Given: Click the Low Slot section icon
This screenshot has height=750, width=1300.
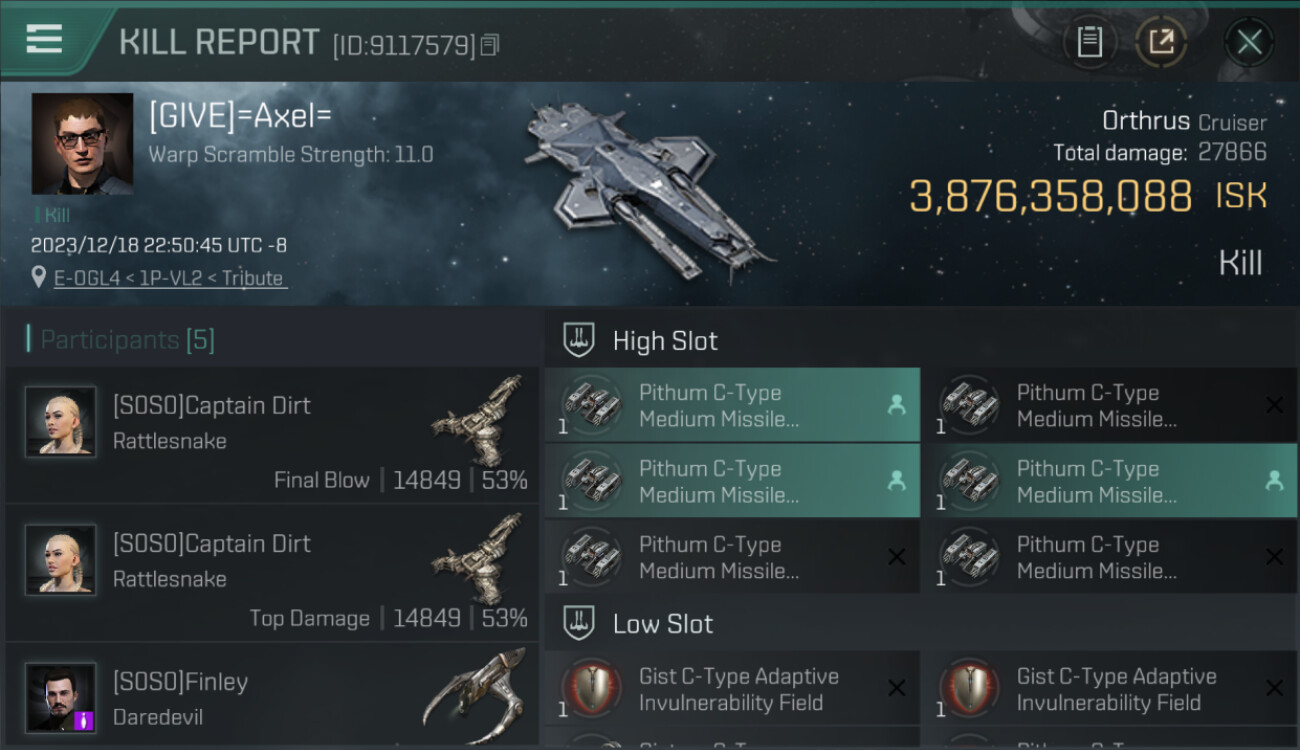Looking at the screenshot, I should [x=580, y=624].
